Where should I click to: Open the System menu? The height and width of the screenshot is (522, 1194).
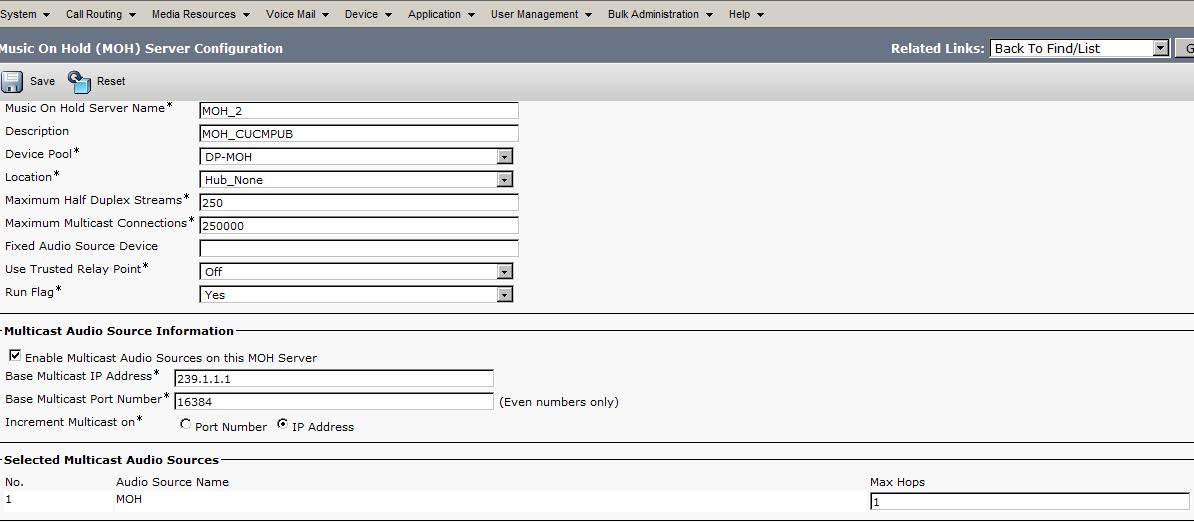[x=25, y=14]
